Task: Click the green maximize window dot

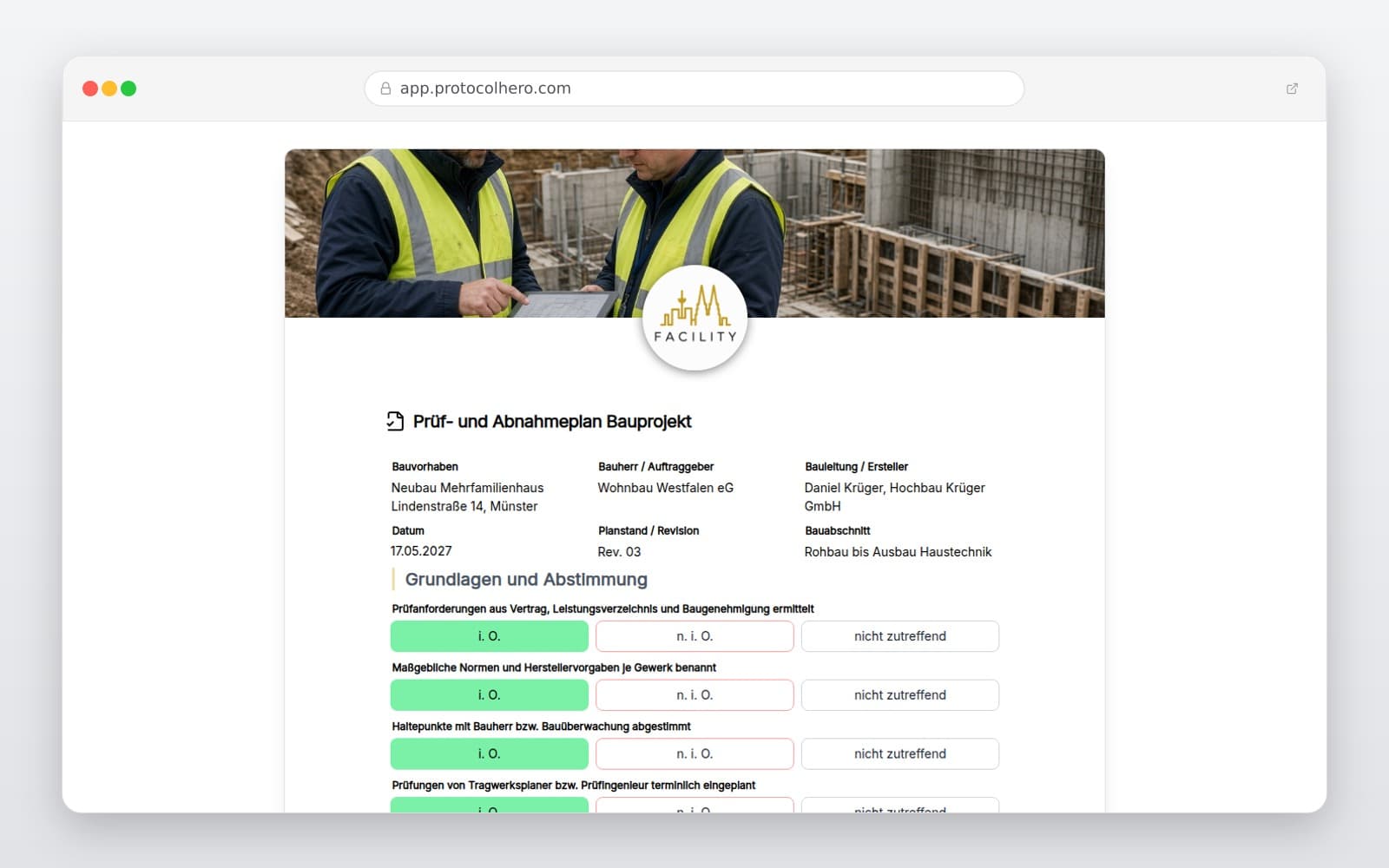Action: [x=128, y=89]
